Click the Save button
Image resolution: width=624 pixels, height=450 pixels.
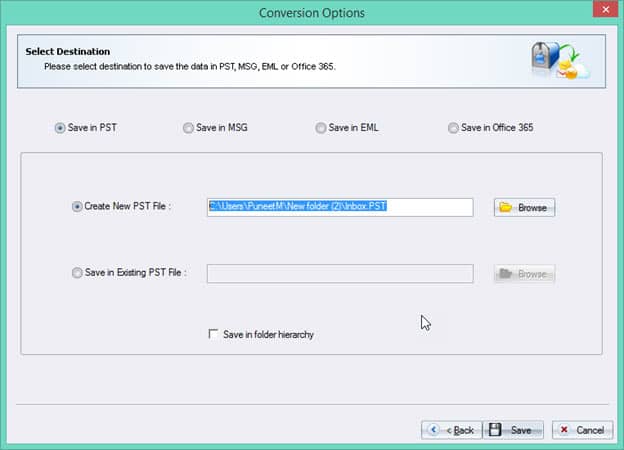click(x=513, y=430)
